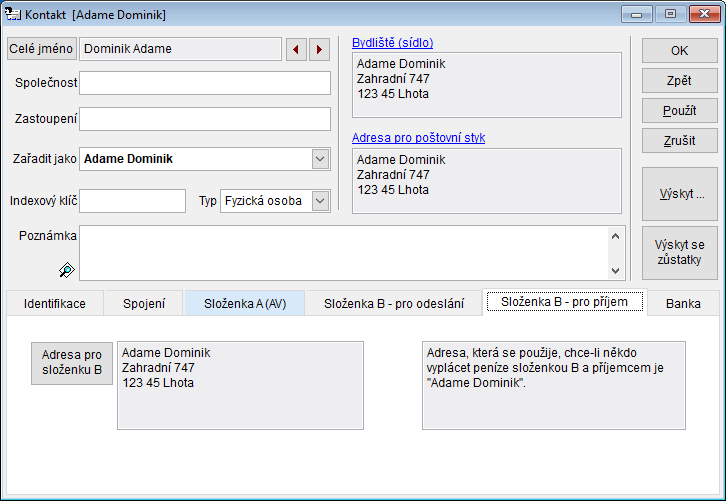Open the Spojení tab
726x501 pixels.
(144, 304)
